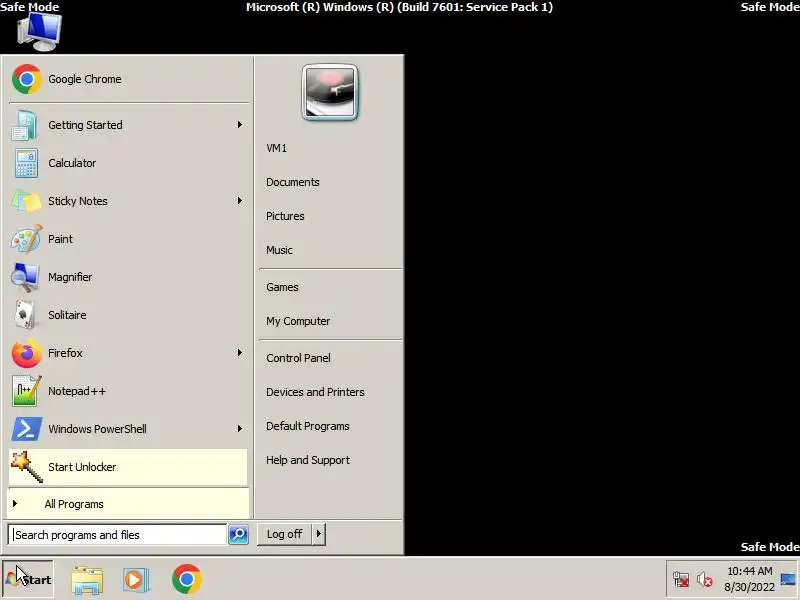Open My Computer
Screen dimensions: 800x600
[x=298, y=321]
